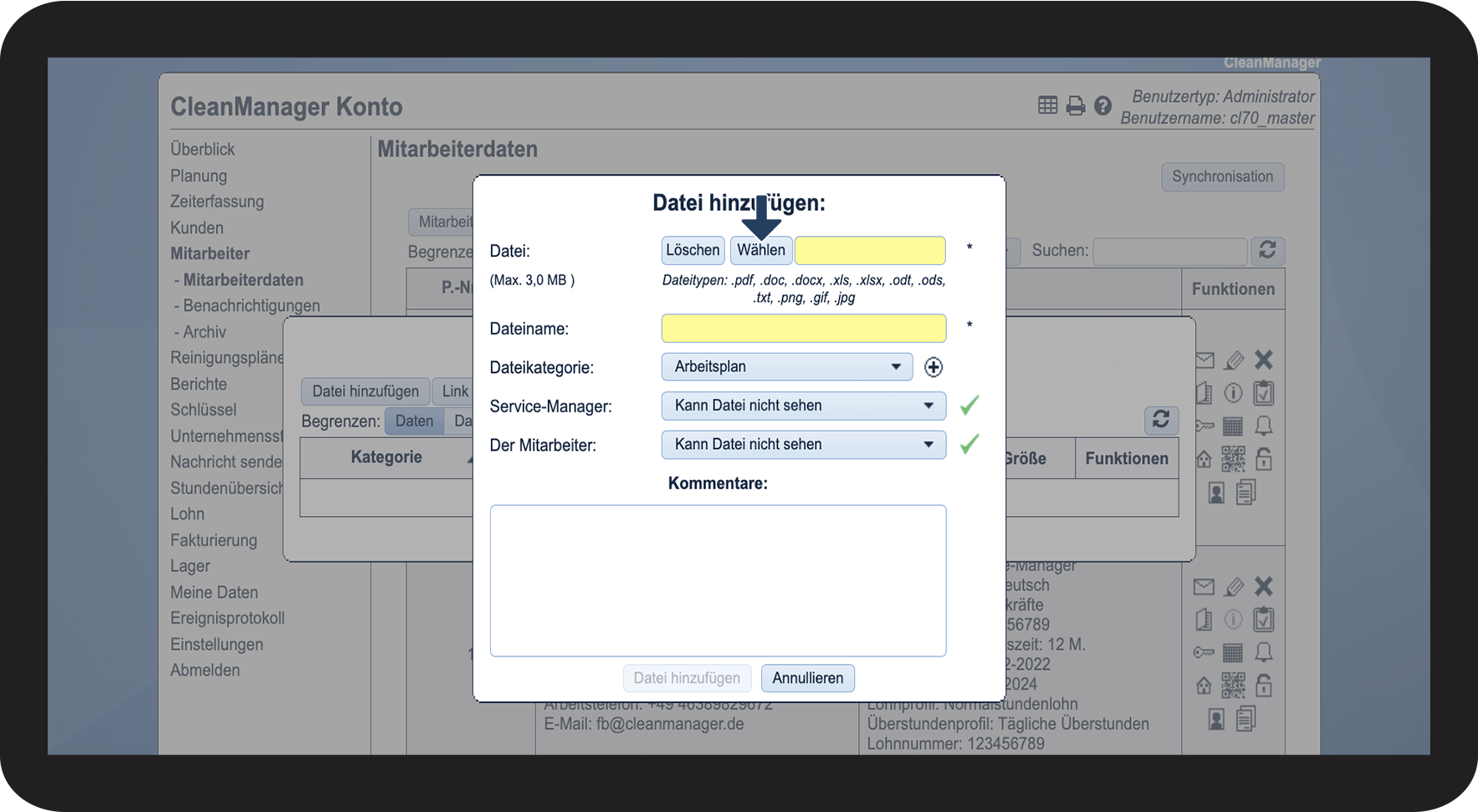
Task: Open Zeiterfassung in the left sidebar
Action: tap(217, 202)
